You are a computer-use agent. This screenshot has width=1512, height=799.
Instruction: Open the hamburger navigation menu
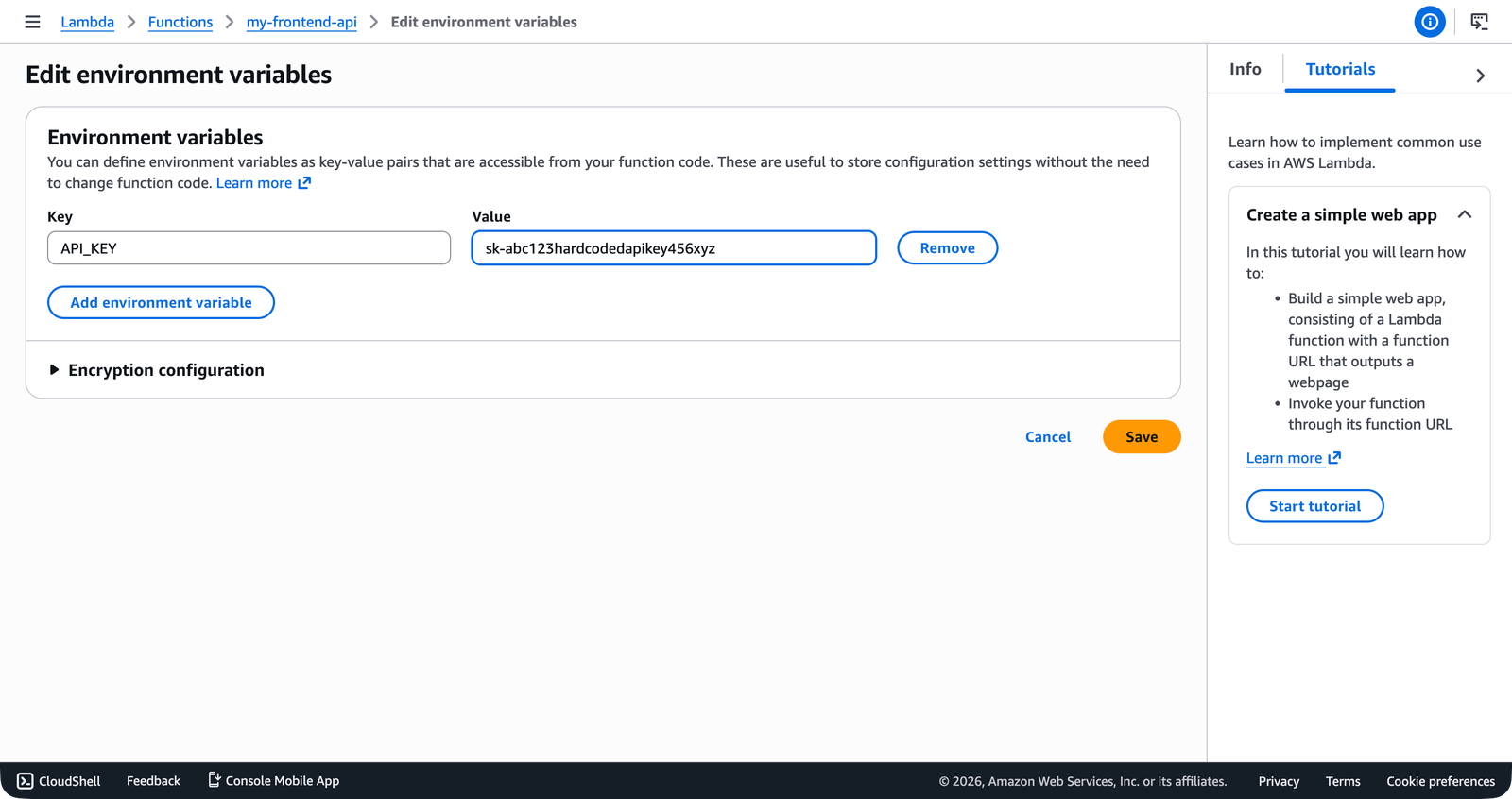pyautogui.click(x=32, y=22)
